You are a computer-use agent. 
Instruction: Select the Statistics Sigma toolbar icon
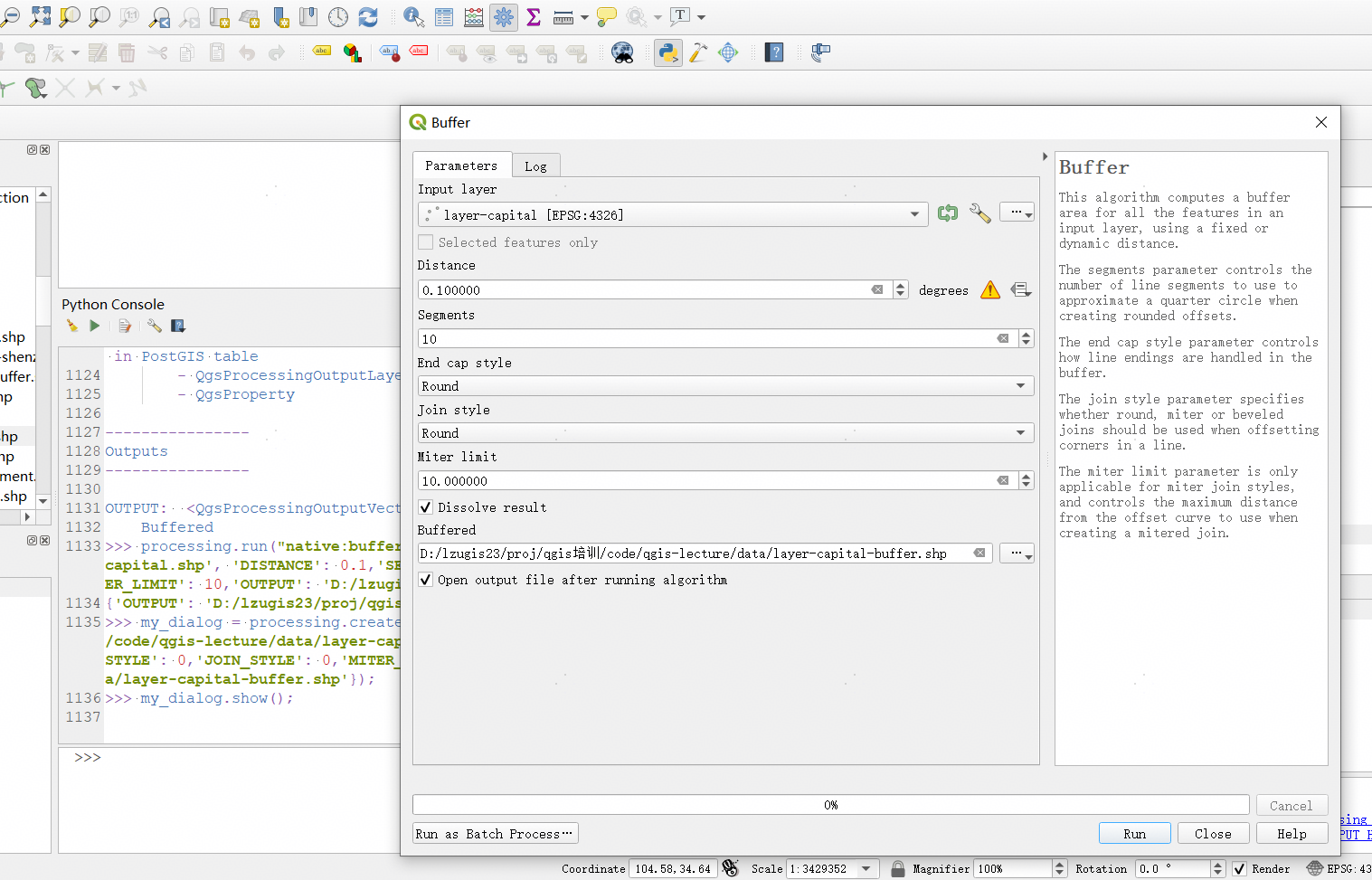click(x=534, y=16)
